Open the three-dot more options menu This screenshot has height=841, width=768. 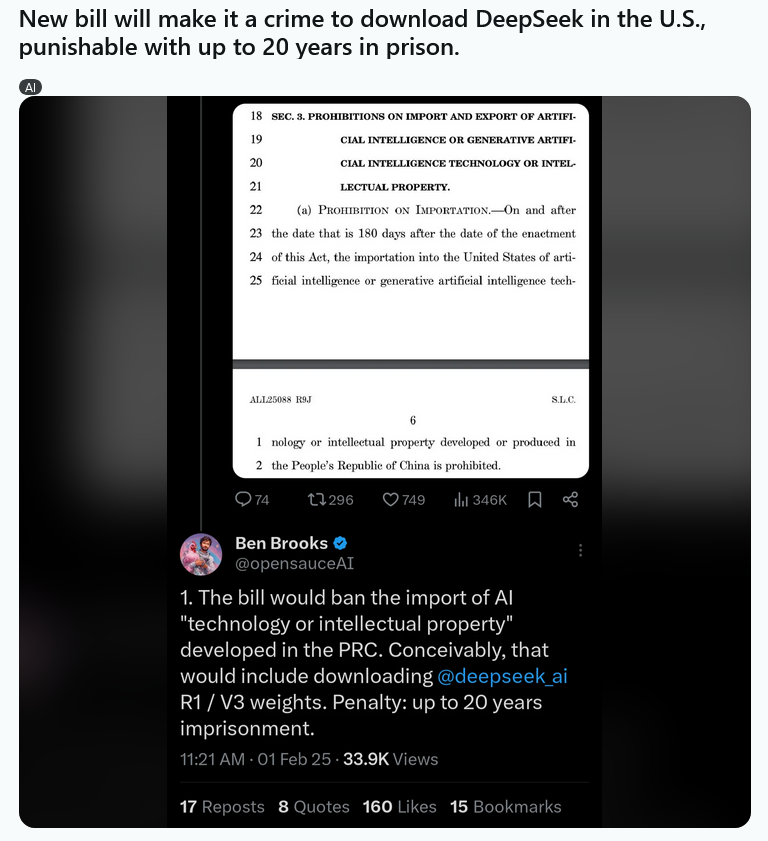580,550
